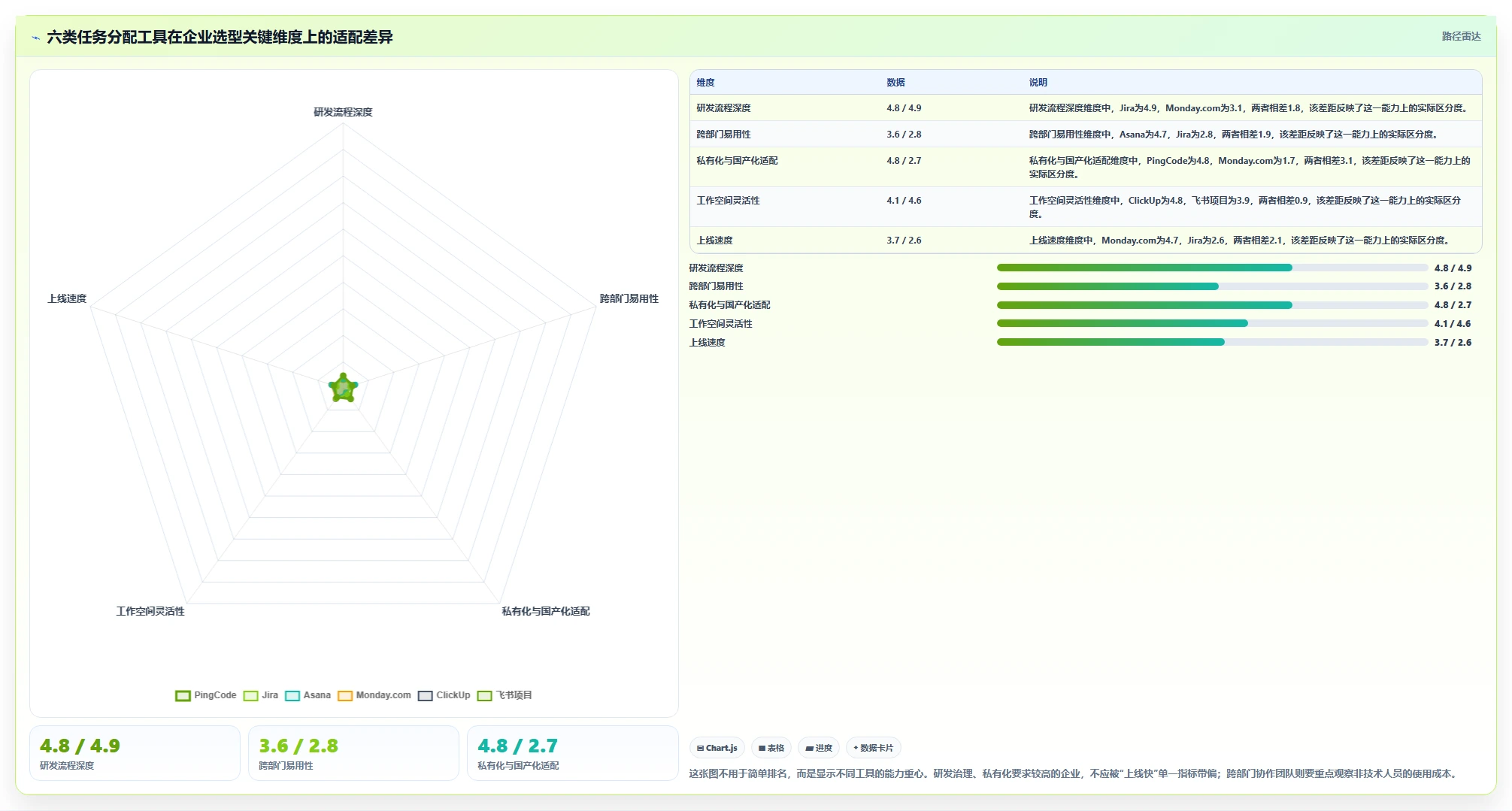Toggle 飞书项目 series in legend

click(x=505, y=695)
